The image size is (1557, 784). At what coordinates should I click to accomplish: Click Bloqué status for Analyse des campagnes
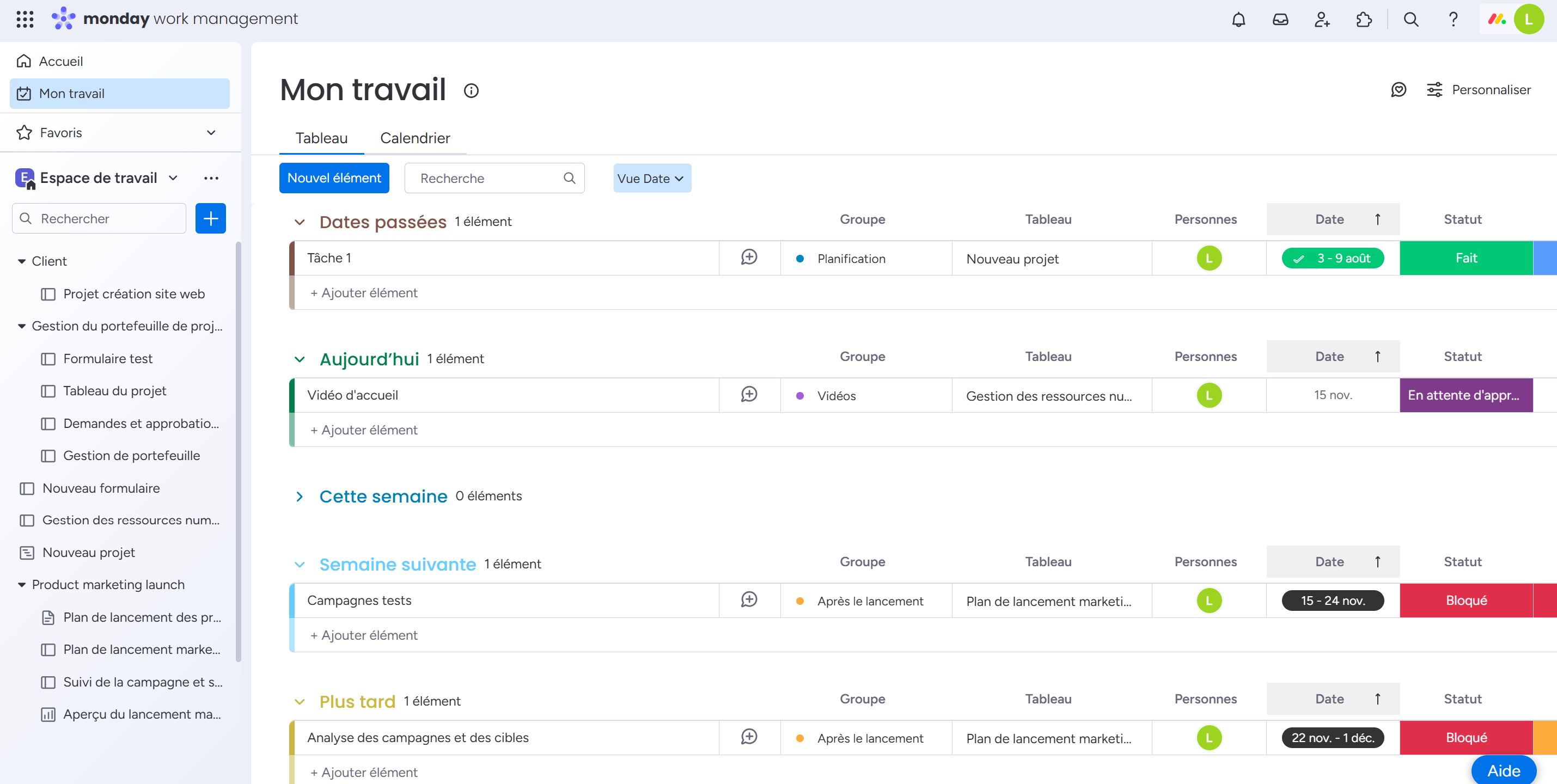coord(1466,738)
